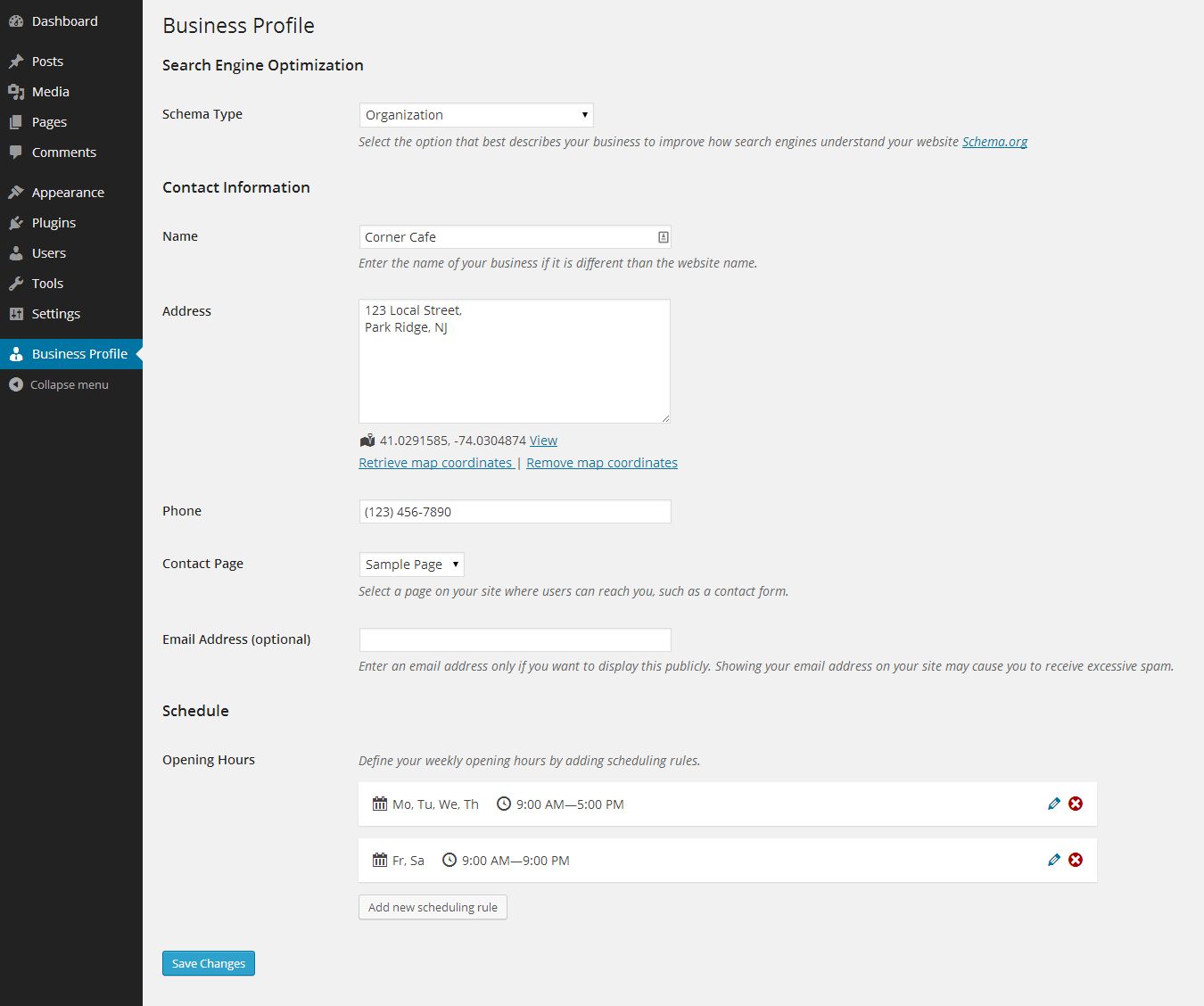Click Add new scheduling rule button

[433, 907]
